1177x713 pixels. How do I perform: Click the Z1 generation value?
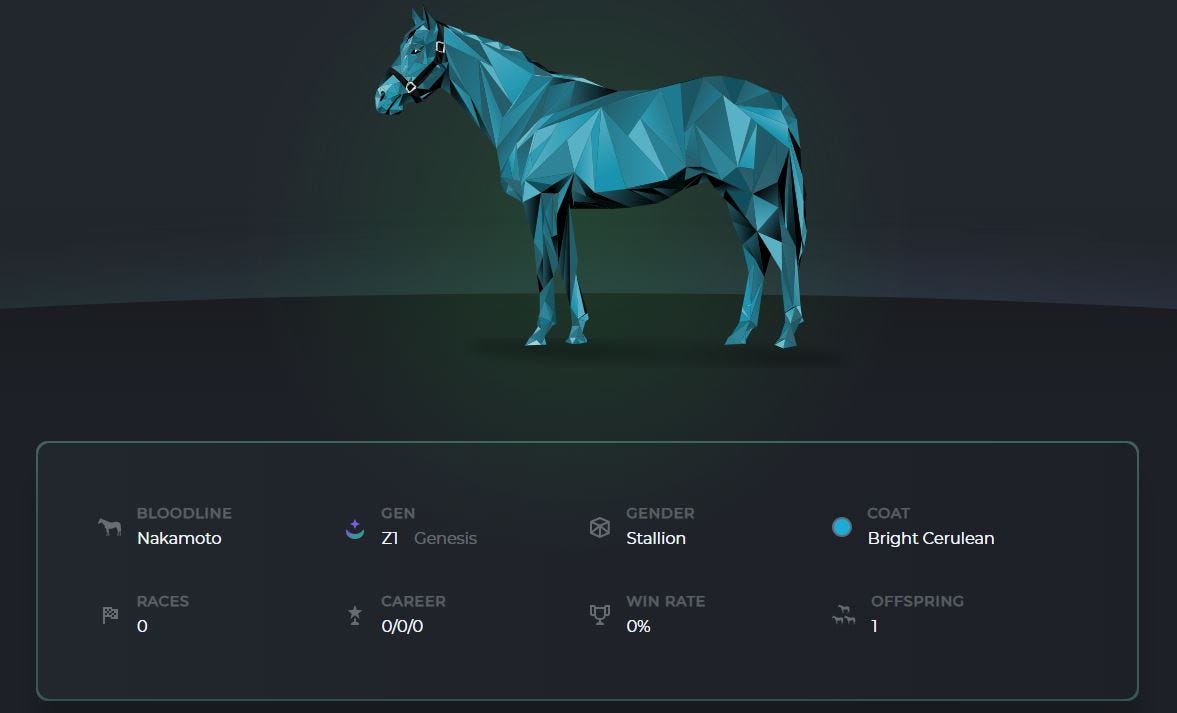pyautogui.click(x=390, y=538)
